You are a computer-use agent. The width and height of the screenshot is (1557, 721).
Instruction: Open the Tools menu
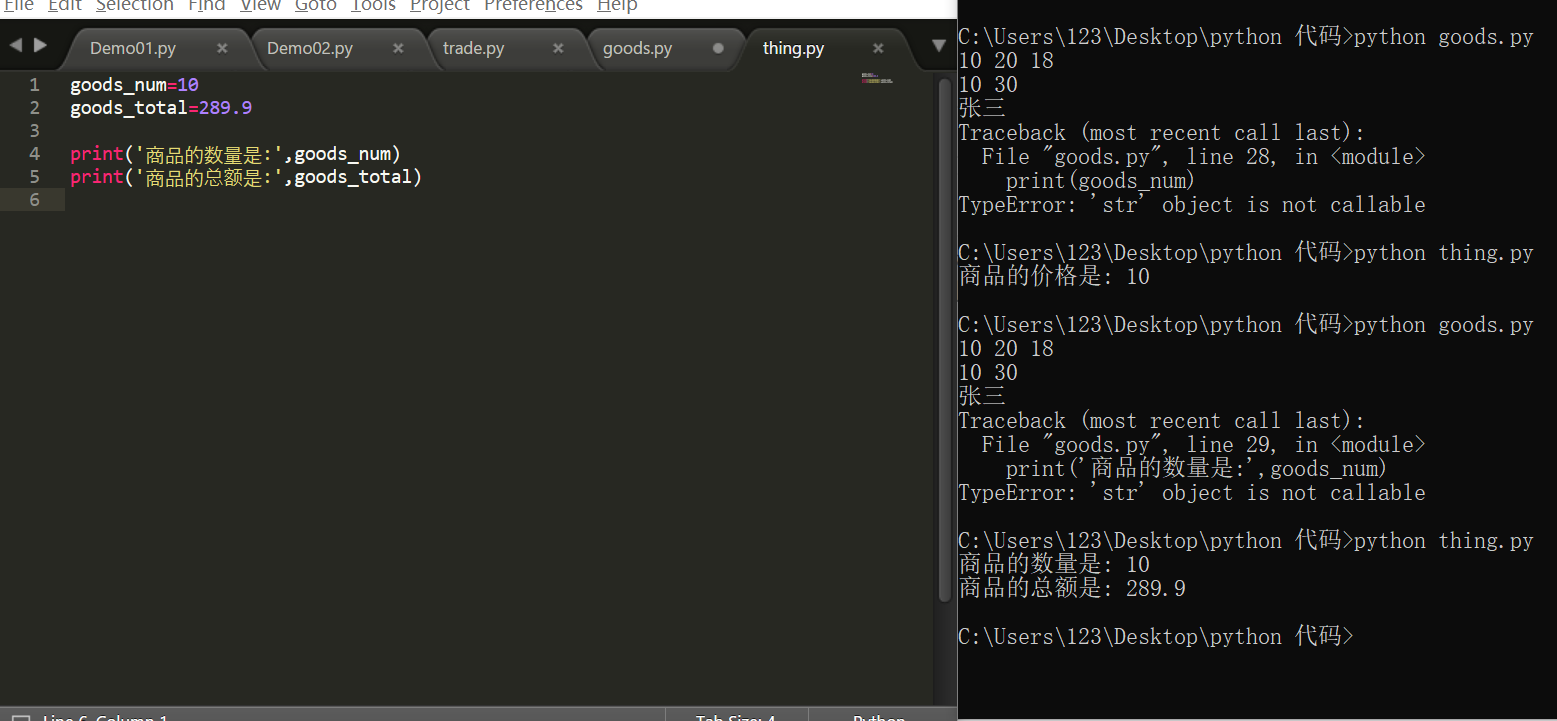[x=374, y=6]
